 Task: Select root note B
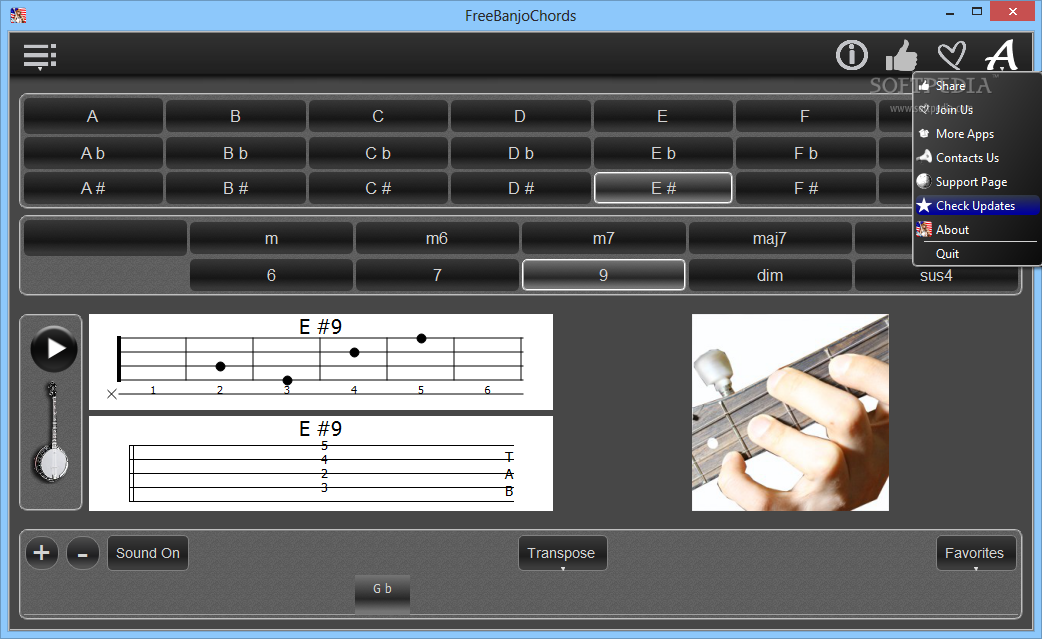(235, 116)
